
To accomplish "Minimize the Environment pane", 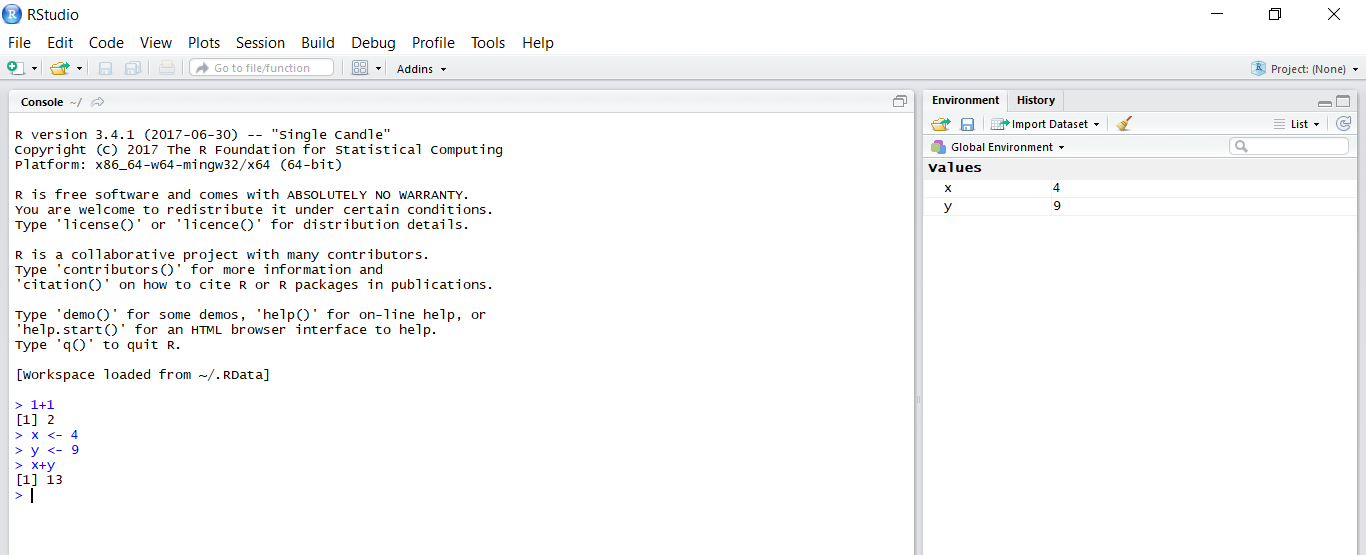I will tap(1324, 102).
